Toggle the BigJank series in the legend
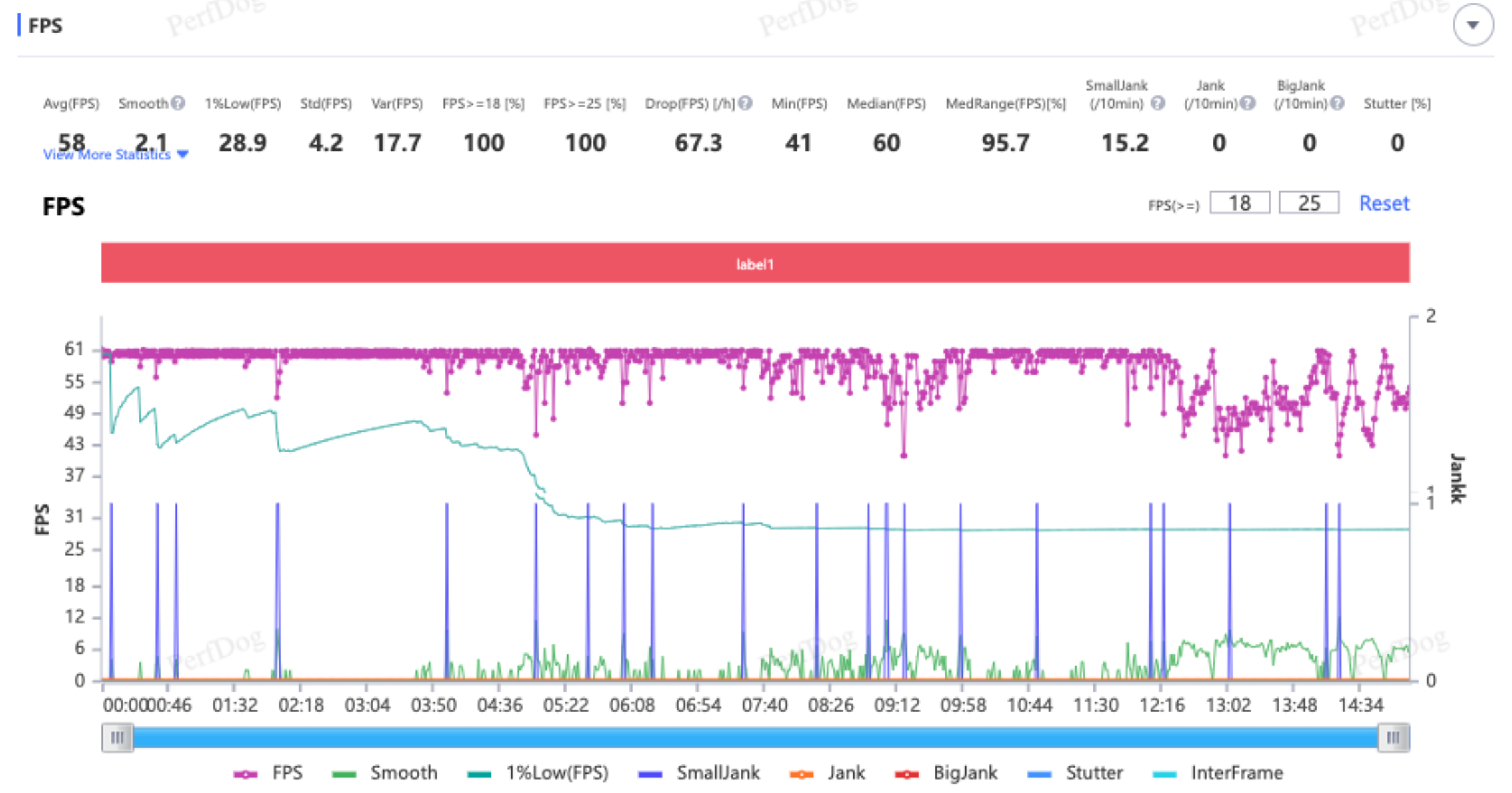This screenshot has width=1512, height=793. pos(947,773)
